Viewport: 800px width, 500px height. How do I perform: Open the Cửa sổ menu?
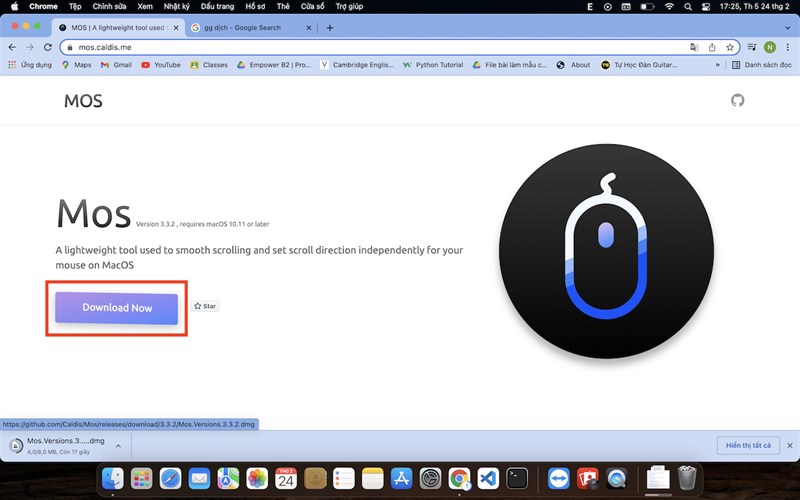tap(312, 7)
